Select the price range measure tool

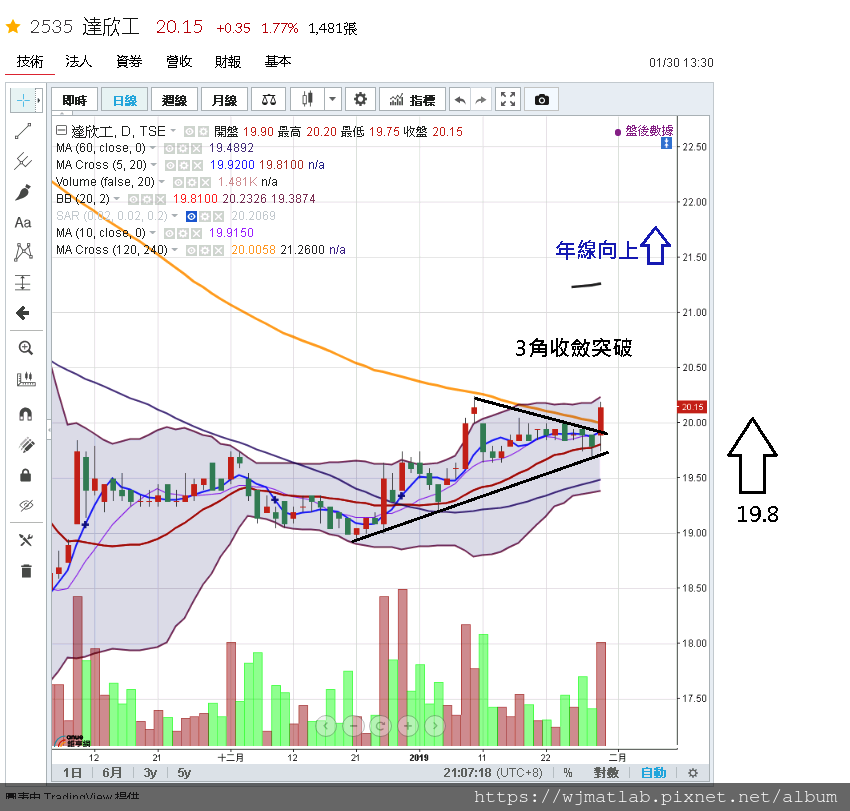point(25,379)
